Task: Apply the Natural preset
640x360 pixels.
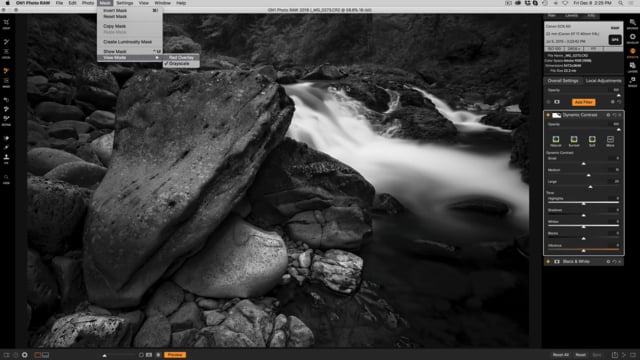Action: [556, 141]
